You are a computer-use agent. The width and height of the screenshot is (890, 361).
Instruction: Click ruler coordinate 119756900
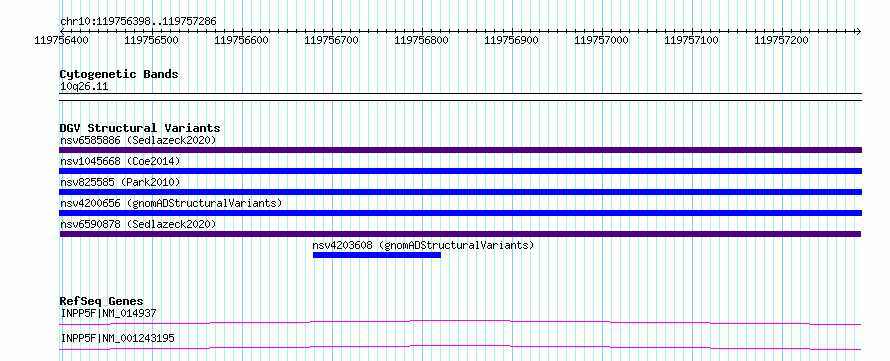coord(511,40)
